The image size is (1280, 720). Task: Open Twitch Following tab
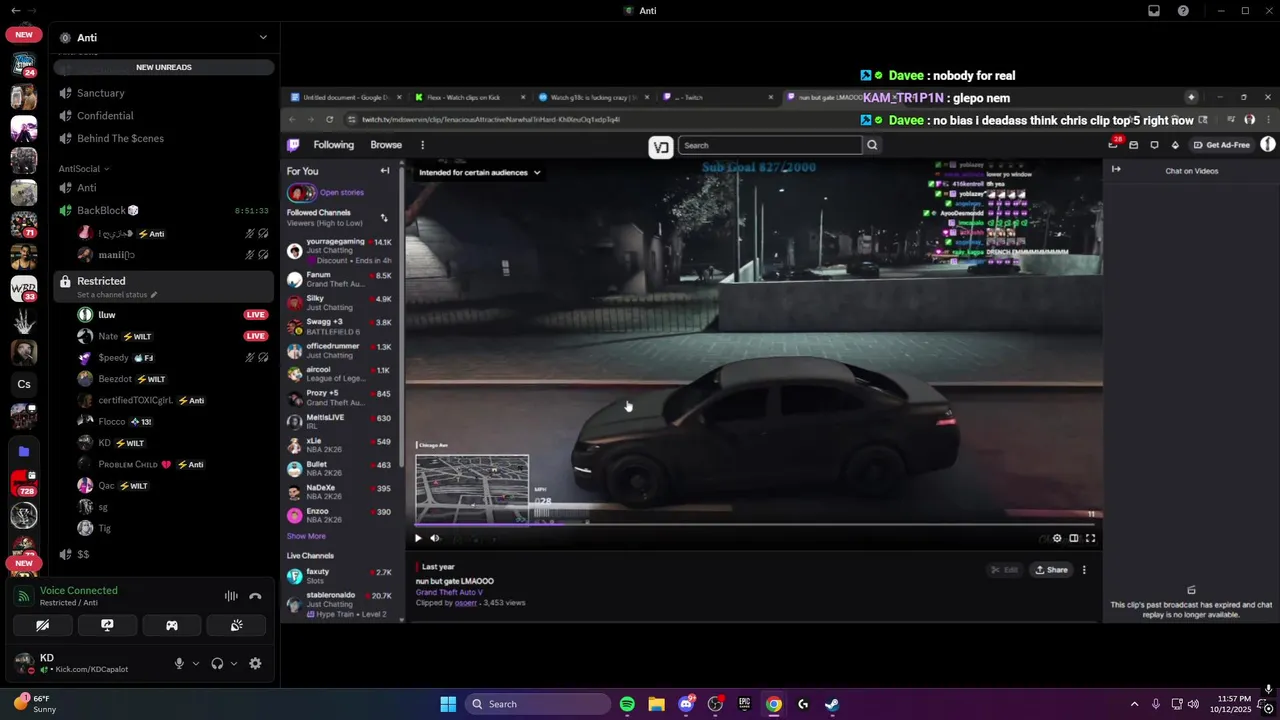pyautogui.click(x=333, y=145)
